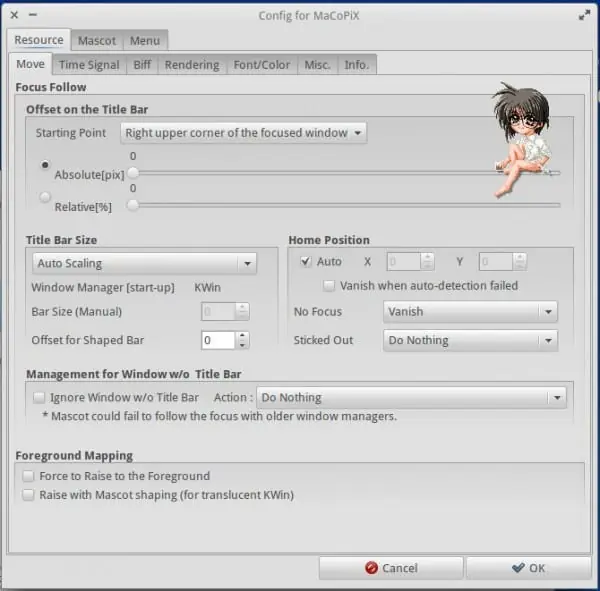Image resolution: width=600 pixels, height=591 pixels.
Task: Enable Raise with Mascot shaping checkbox
Action: (28, 495)
